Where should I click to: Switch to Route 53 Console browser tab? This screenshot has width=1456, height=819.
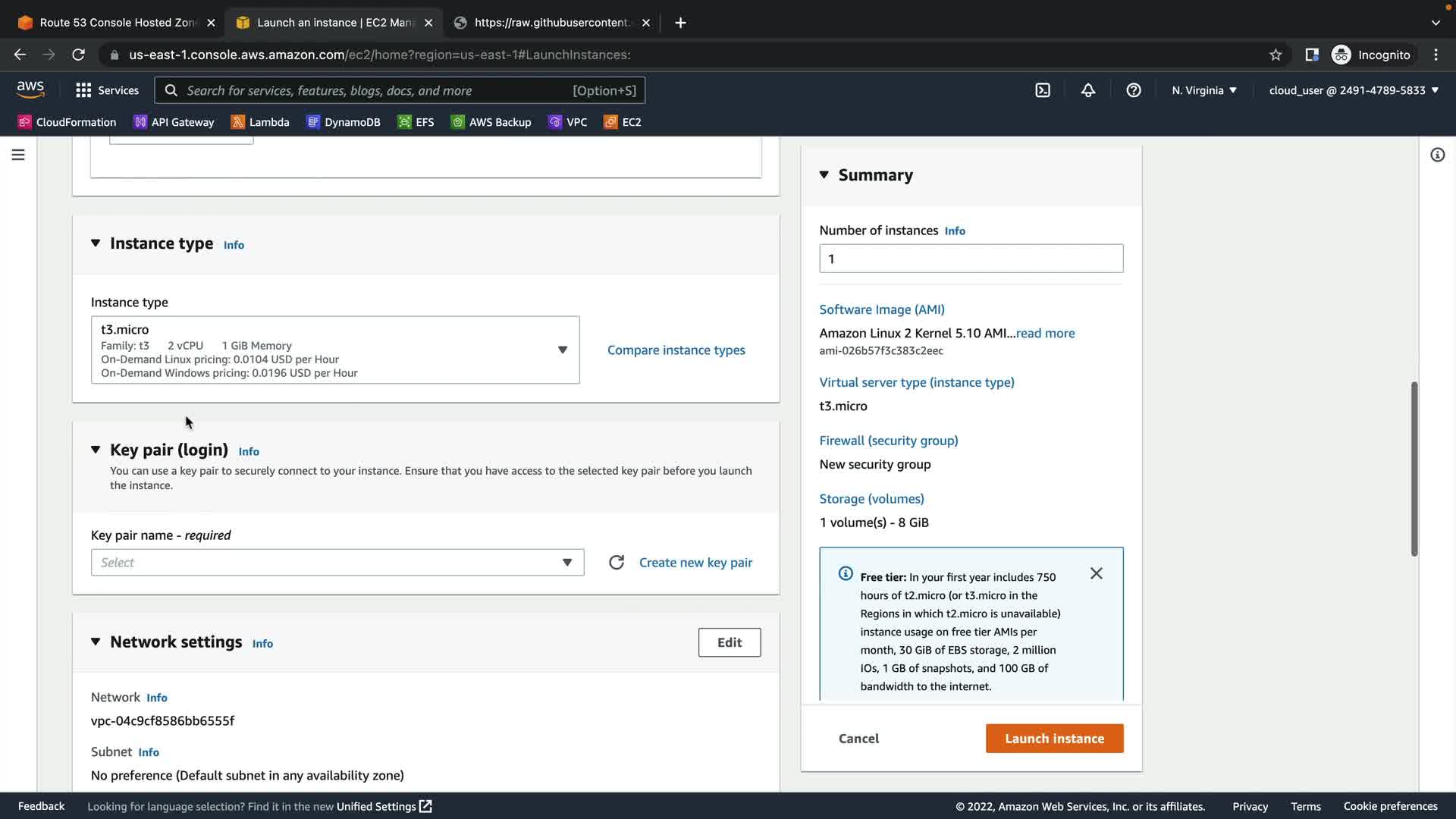[x=117, y=23]
